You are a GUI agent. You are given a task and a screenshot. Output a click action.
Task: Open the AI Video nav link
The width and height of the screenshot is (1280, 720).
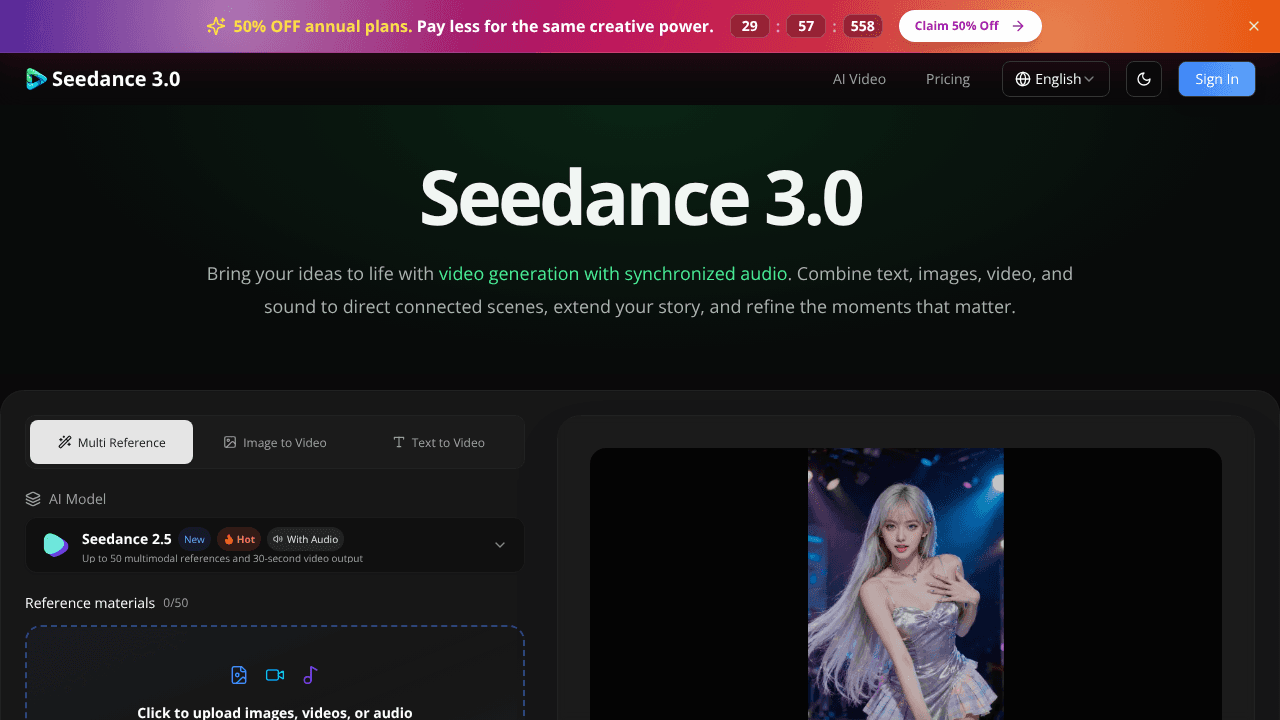pyautogui.click(x=859, y=79)
